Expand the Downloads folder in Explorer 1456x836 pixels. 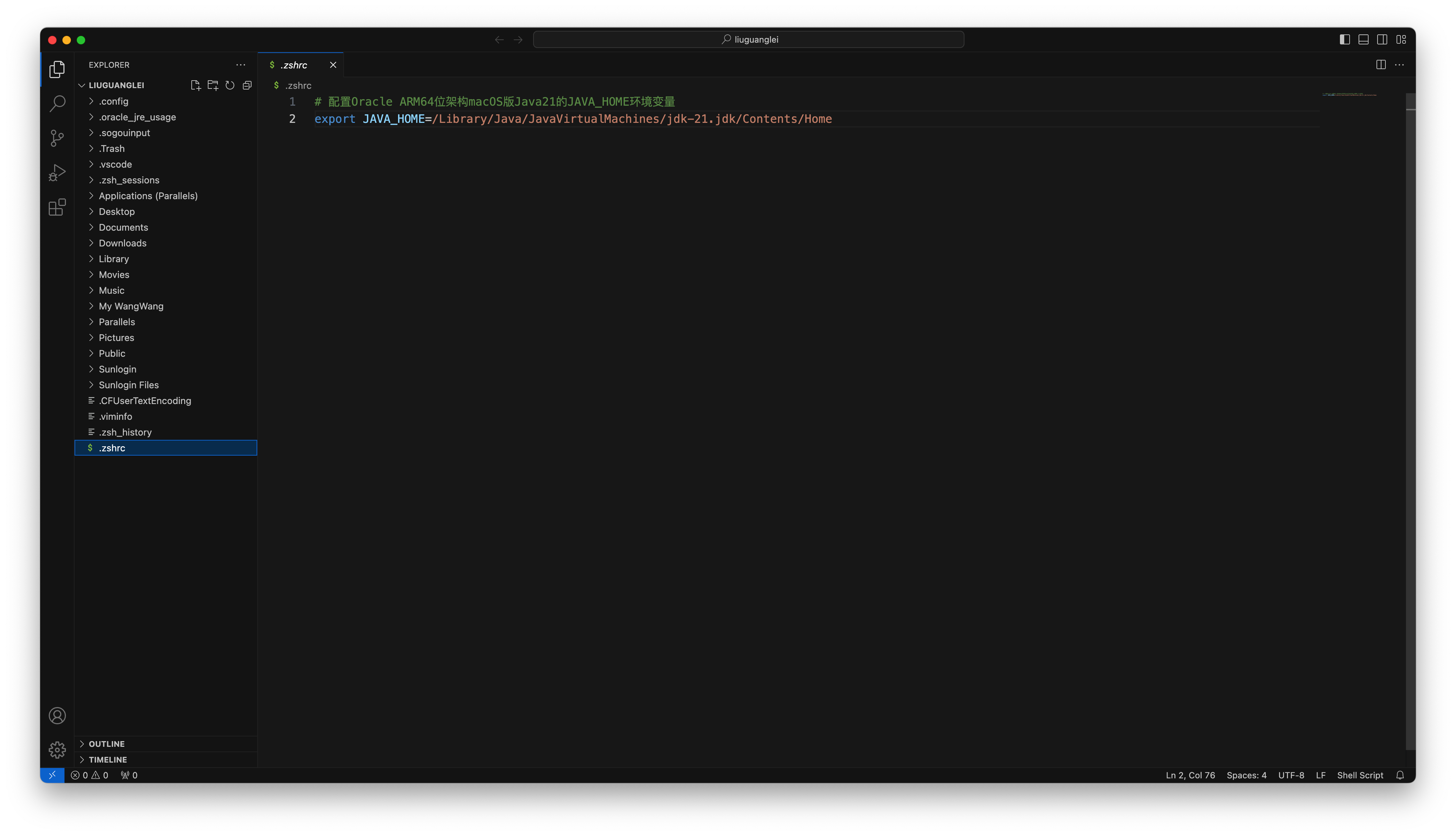(x=122, y=242)
